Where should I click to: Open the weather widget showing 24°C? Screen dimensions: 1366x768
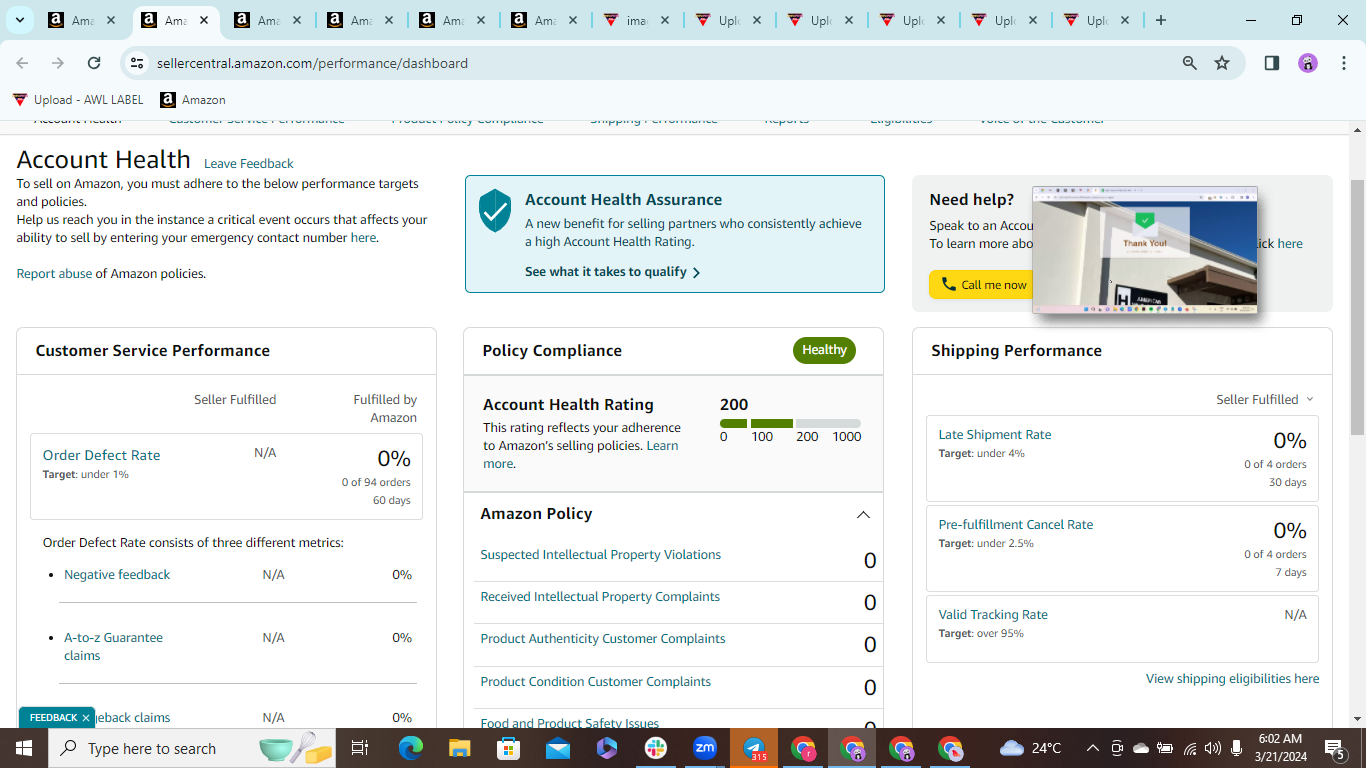[1030, 748]
